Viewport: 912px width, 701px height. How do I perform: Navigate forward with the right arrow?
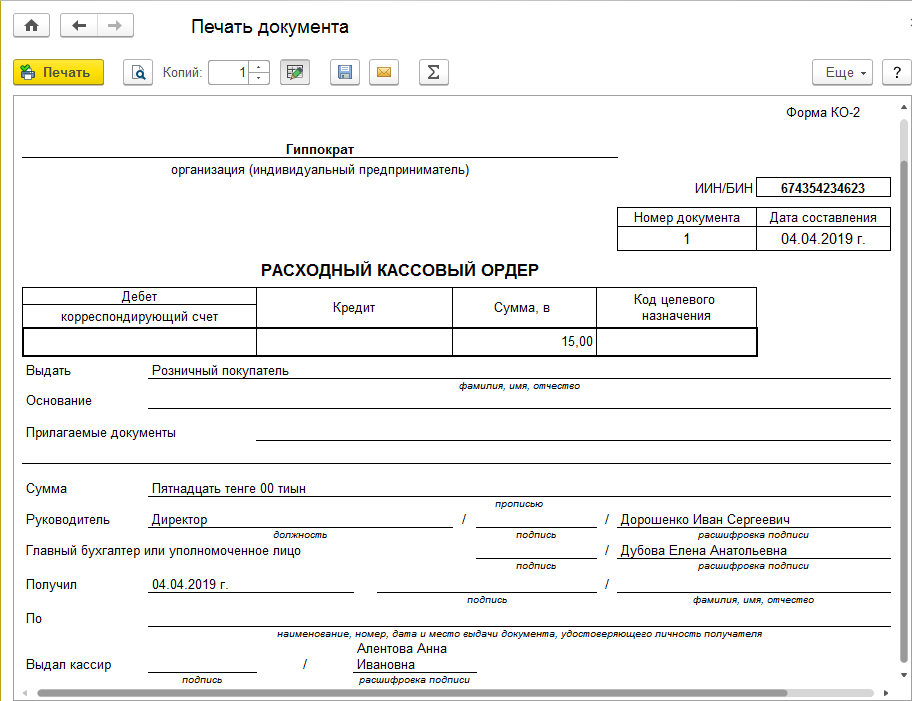tap(115, 26)
